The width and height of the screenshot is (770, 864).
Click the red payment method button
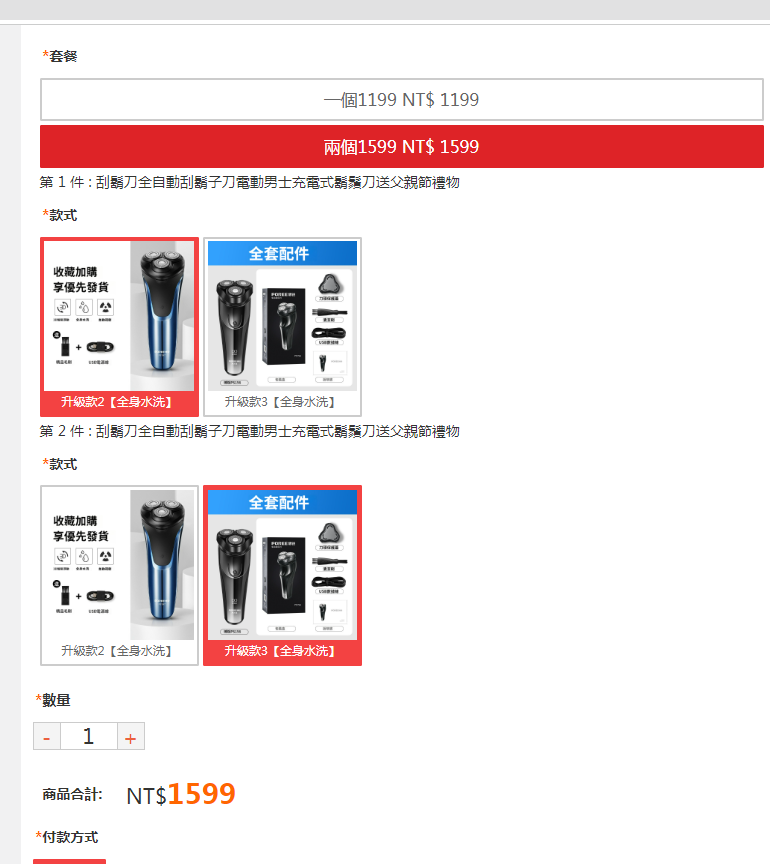pyautogui.click(x=69, y=861)
